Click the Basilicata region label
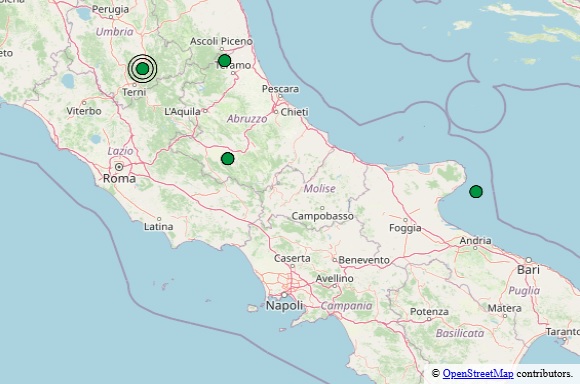 click(460, 333)
